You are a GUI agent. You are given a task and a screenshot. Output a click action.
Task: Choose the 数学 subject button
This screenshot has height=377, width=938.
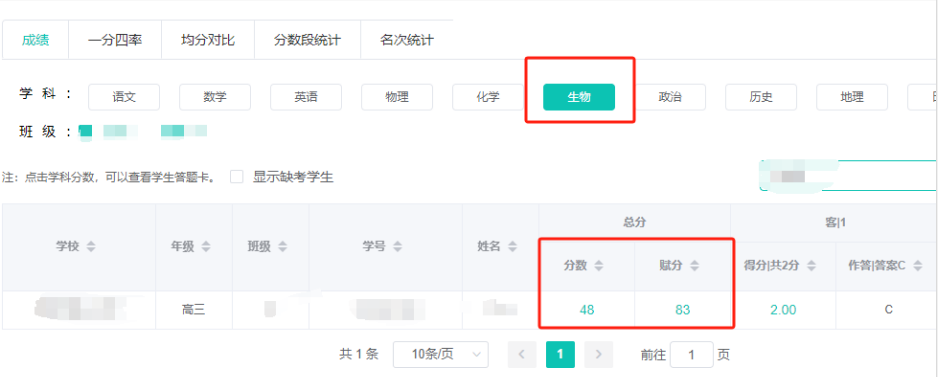(215, 97)
